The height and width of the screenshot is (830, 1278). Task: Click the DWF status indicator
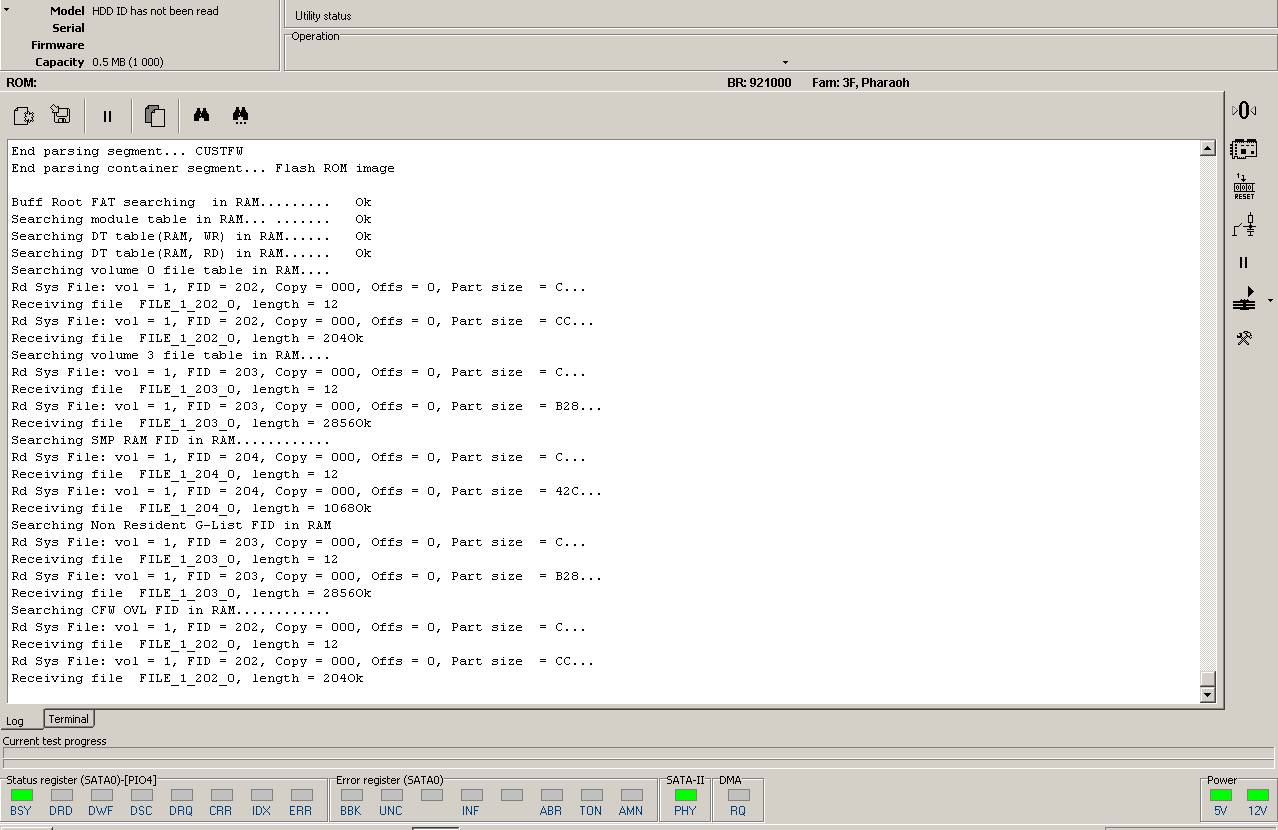[101, 795]
